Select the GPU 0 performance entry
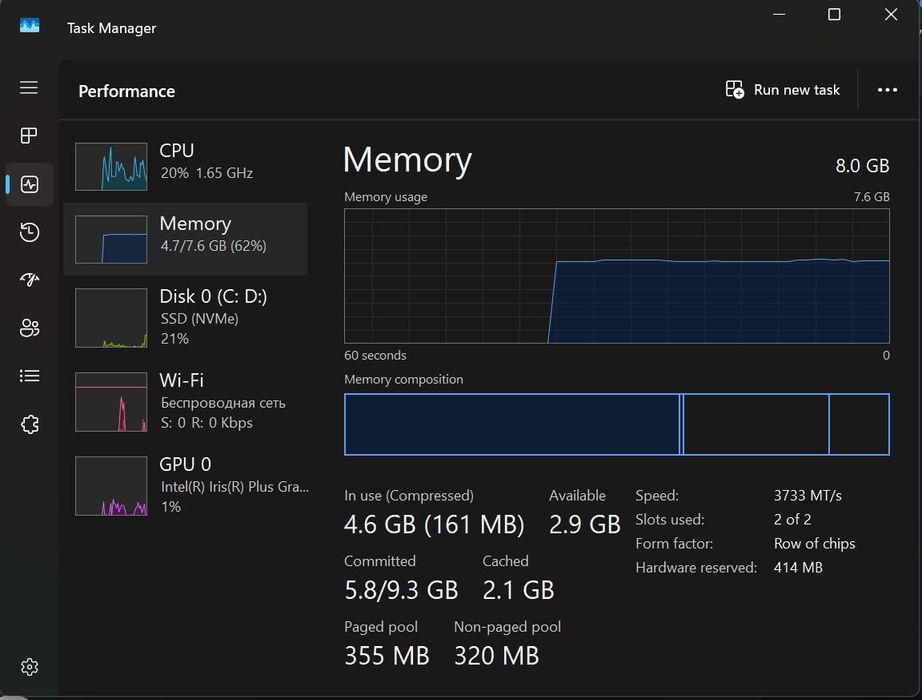This screenshot has width=922, height=700. (x=185, y=484)
